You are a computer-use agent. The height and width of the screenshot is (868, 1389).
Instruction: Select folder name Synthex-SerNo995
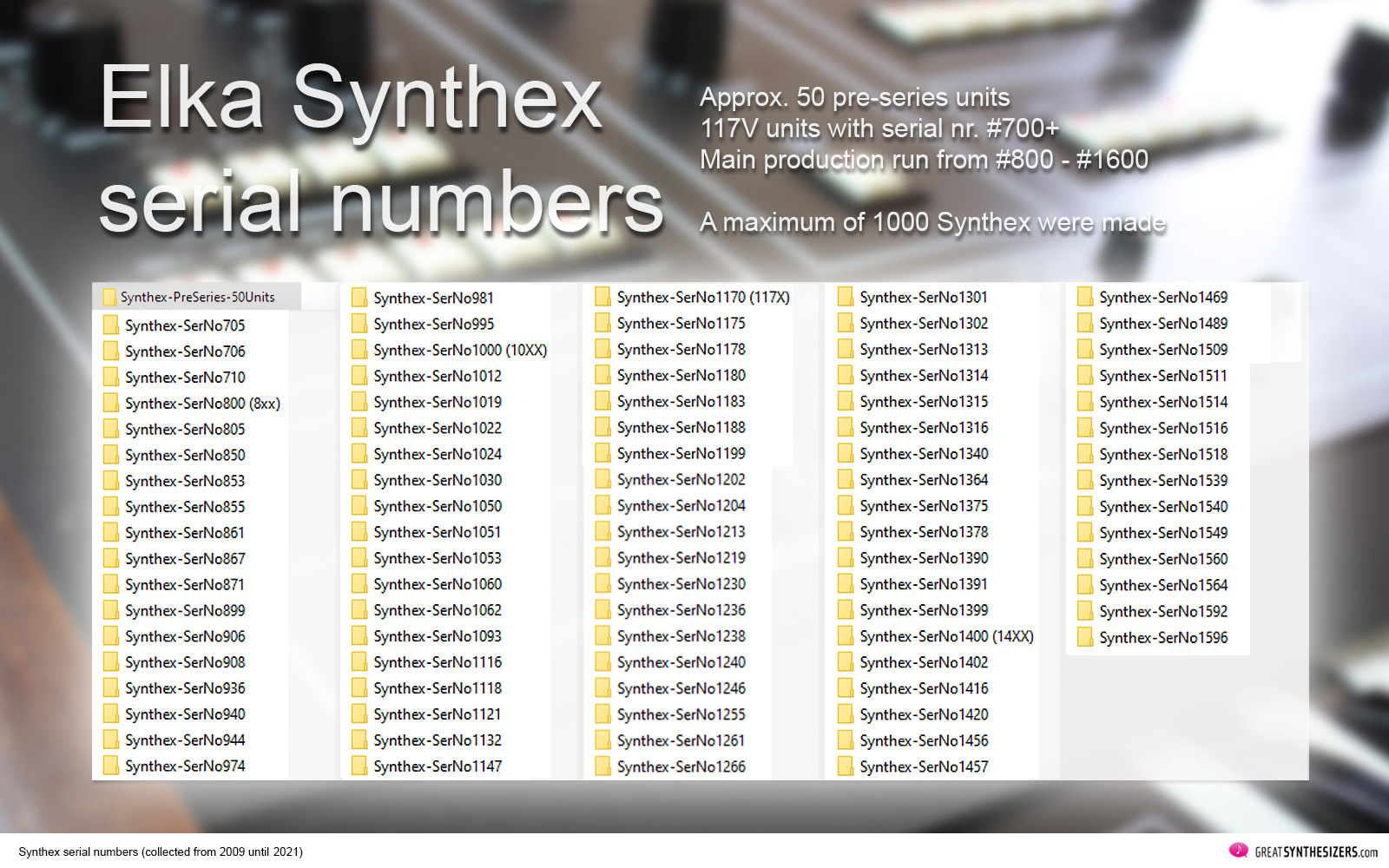click(434, 325)
